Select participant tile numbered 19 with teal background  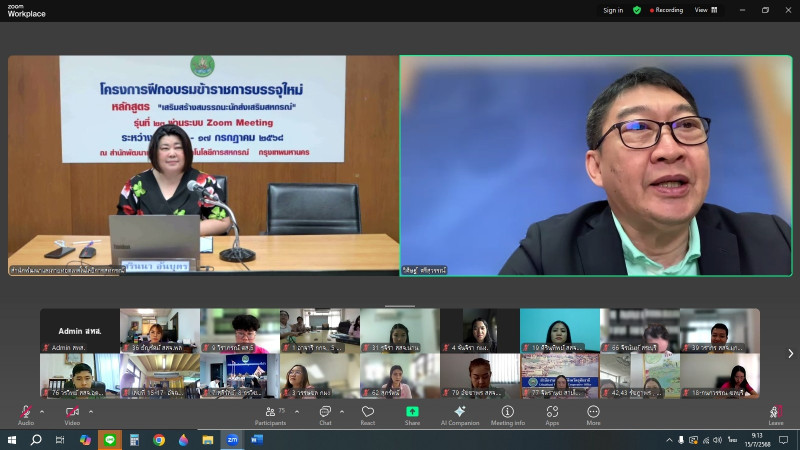[x=560, y=331]
